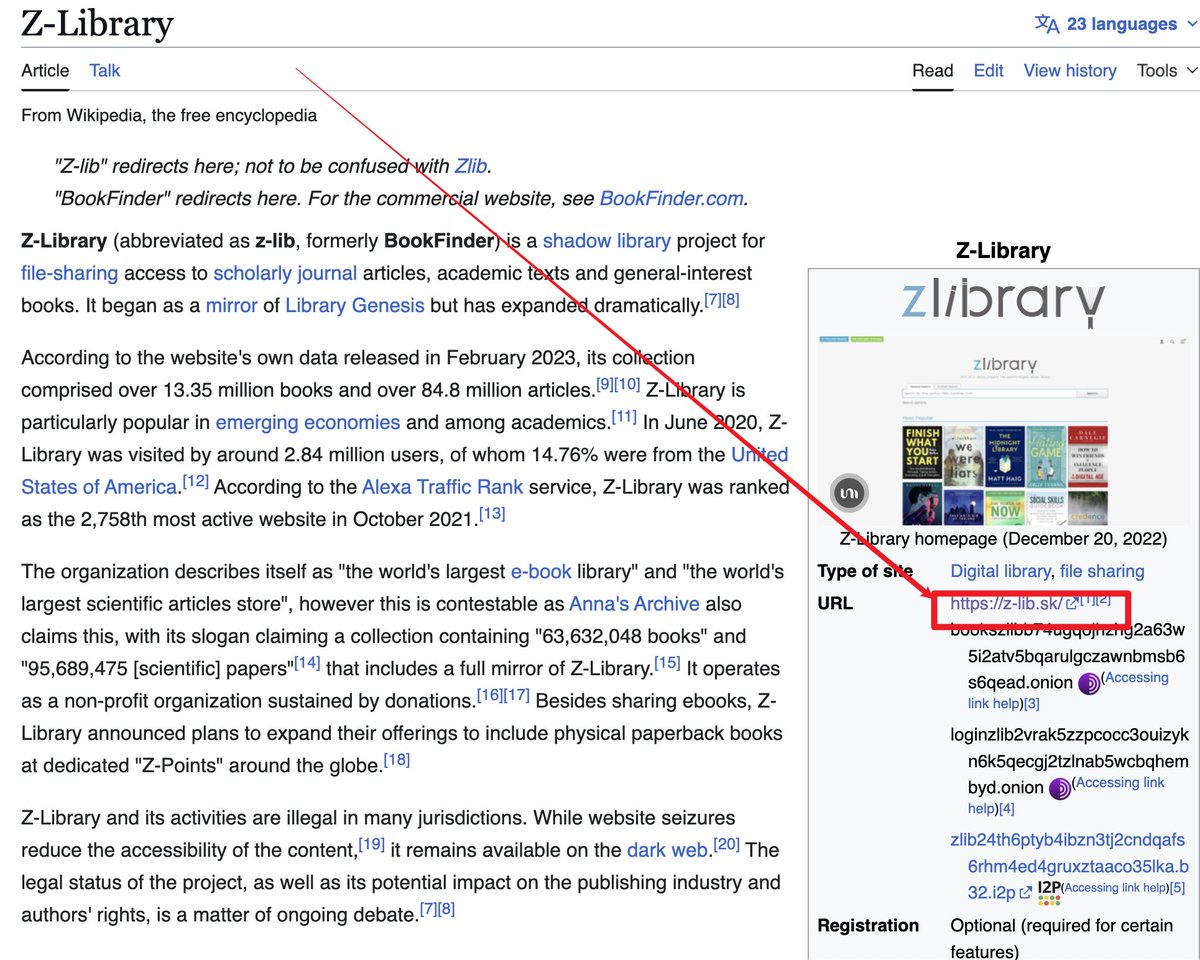
Task: Open citation [13] reference
Action: point(492,513)
